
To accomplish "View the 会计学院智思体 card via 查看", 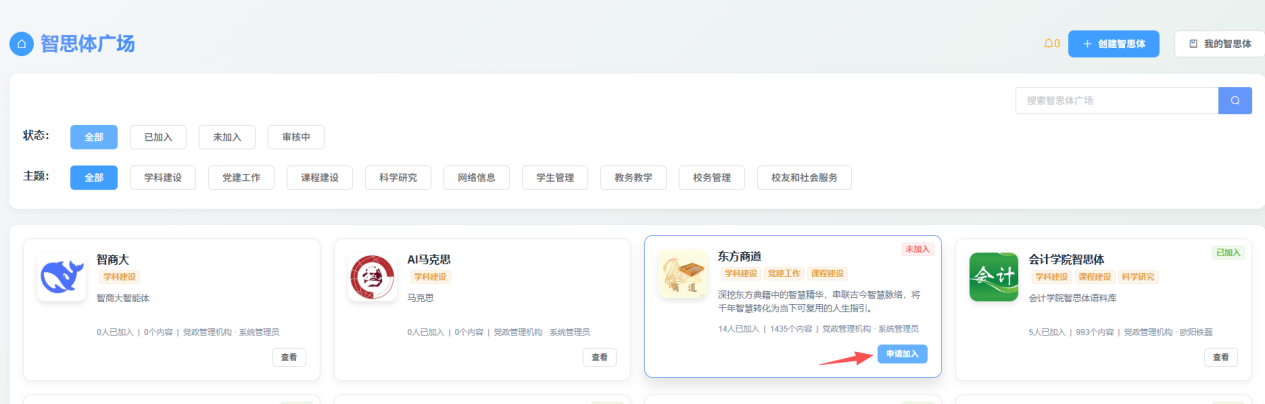I will 1220,357.
